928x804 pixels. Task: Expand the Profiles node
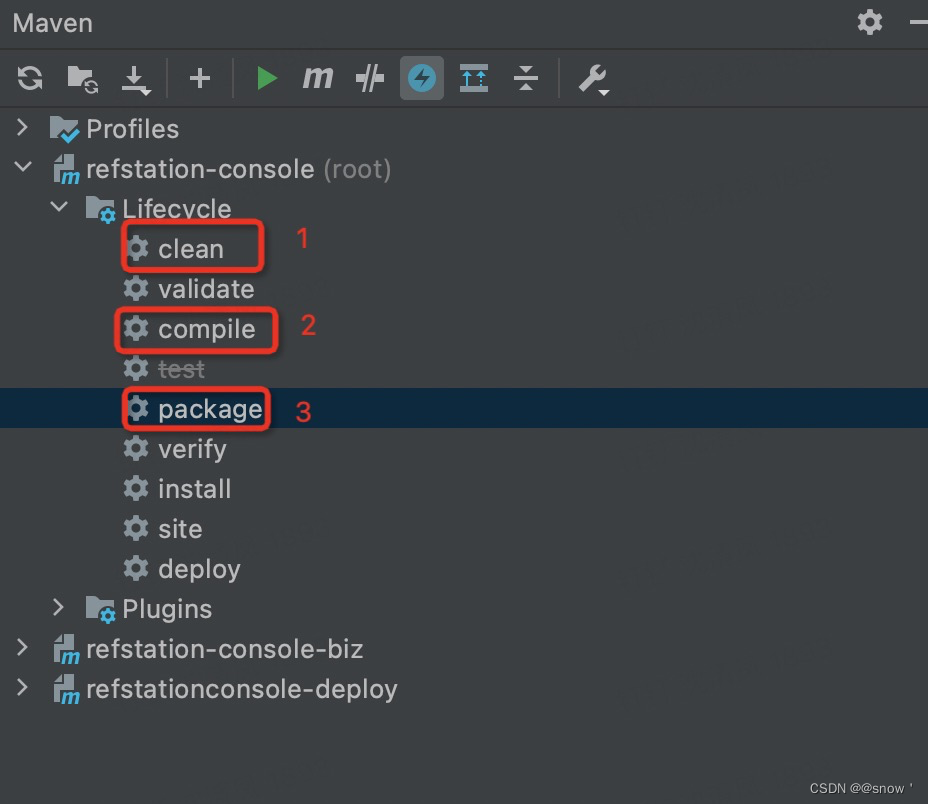[22, 128]
